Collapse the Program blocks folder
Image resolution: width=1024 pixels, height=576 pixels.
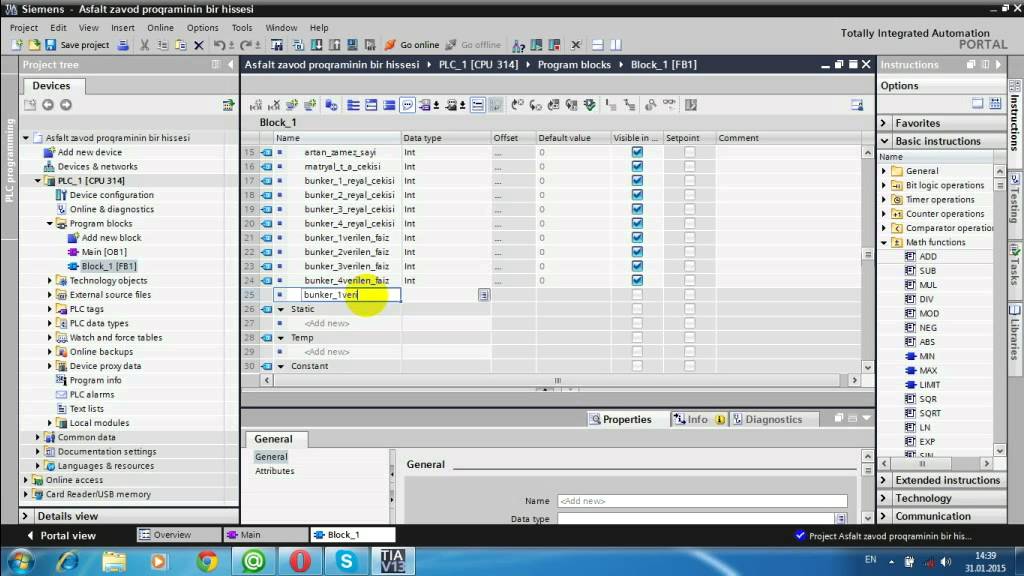click(50, 223)
